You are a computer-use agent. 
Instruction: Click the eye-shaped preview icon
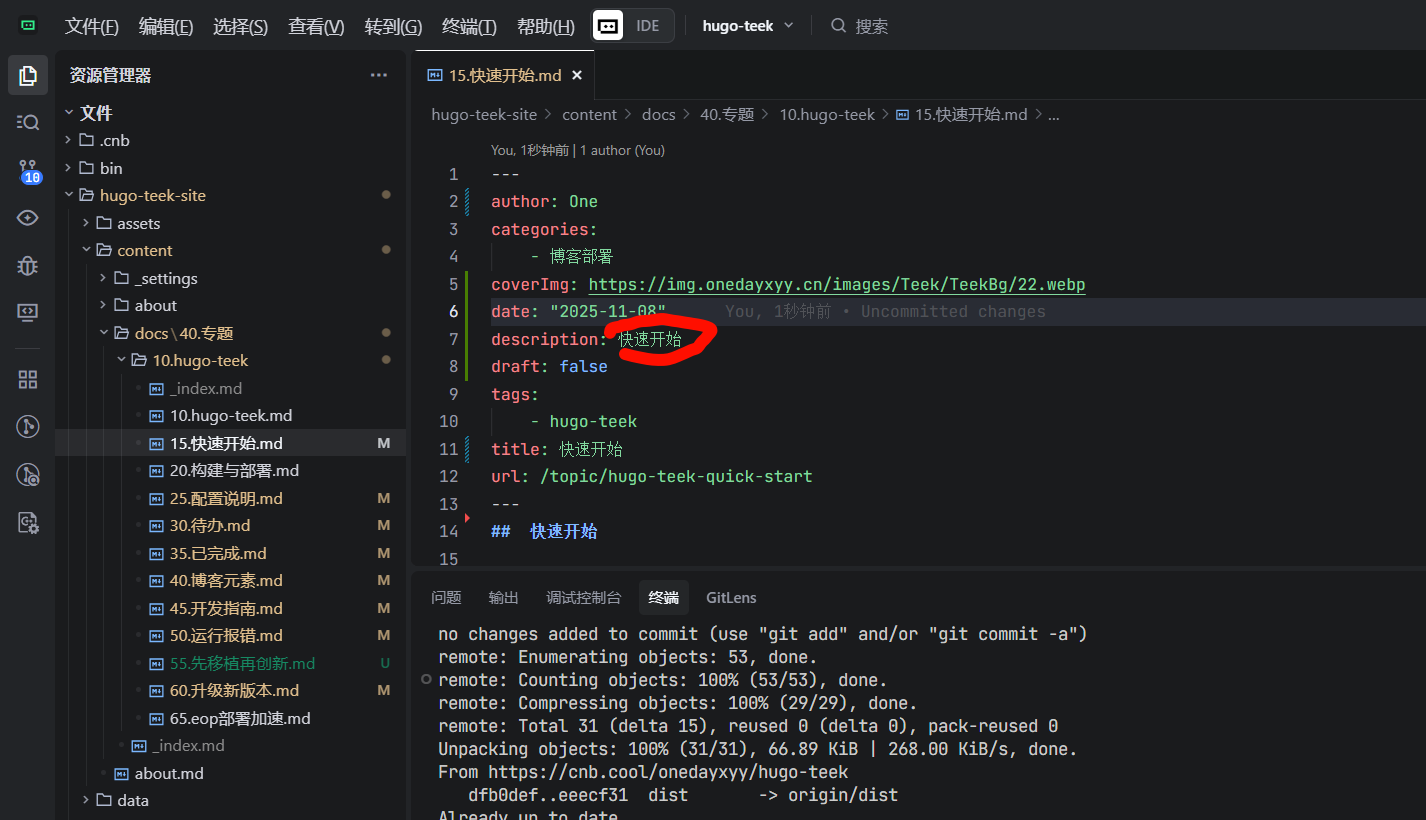(x=28, y=217)
